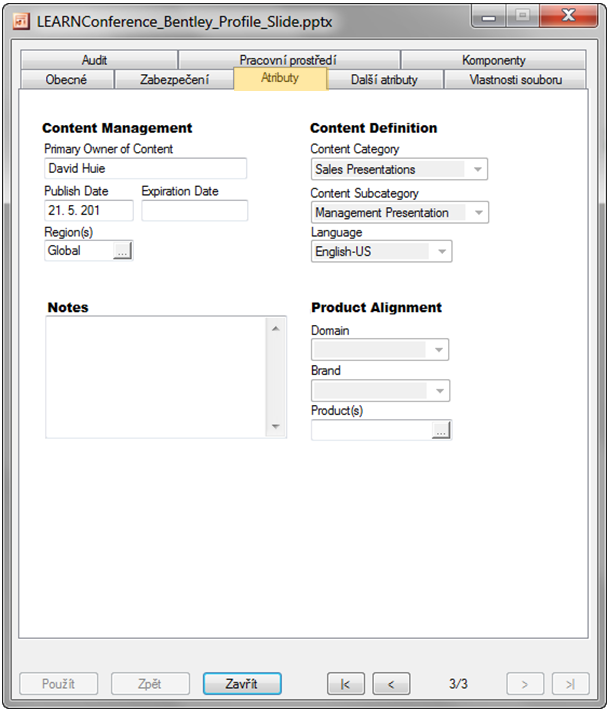Go to previous record navigation button
Screen dimensions: 607x709
click(x=391, y=684)
